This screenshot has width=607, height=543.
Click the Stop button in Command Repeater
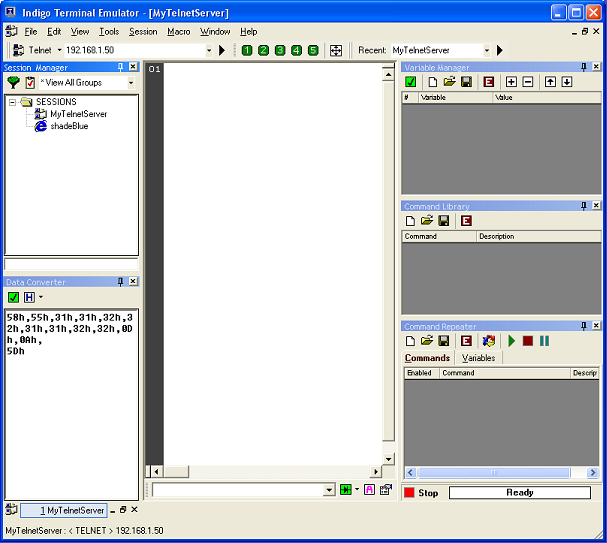(x=421, y=493)
